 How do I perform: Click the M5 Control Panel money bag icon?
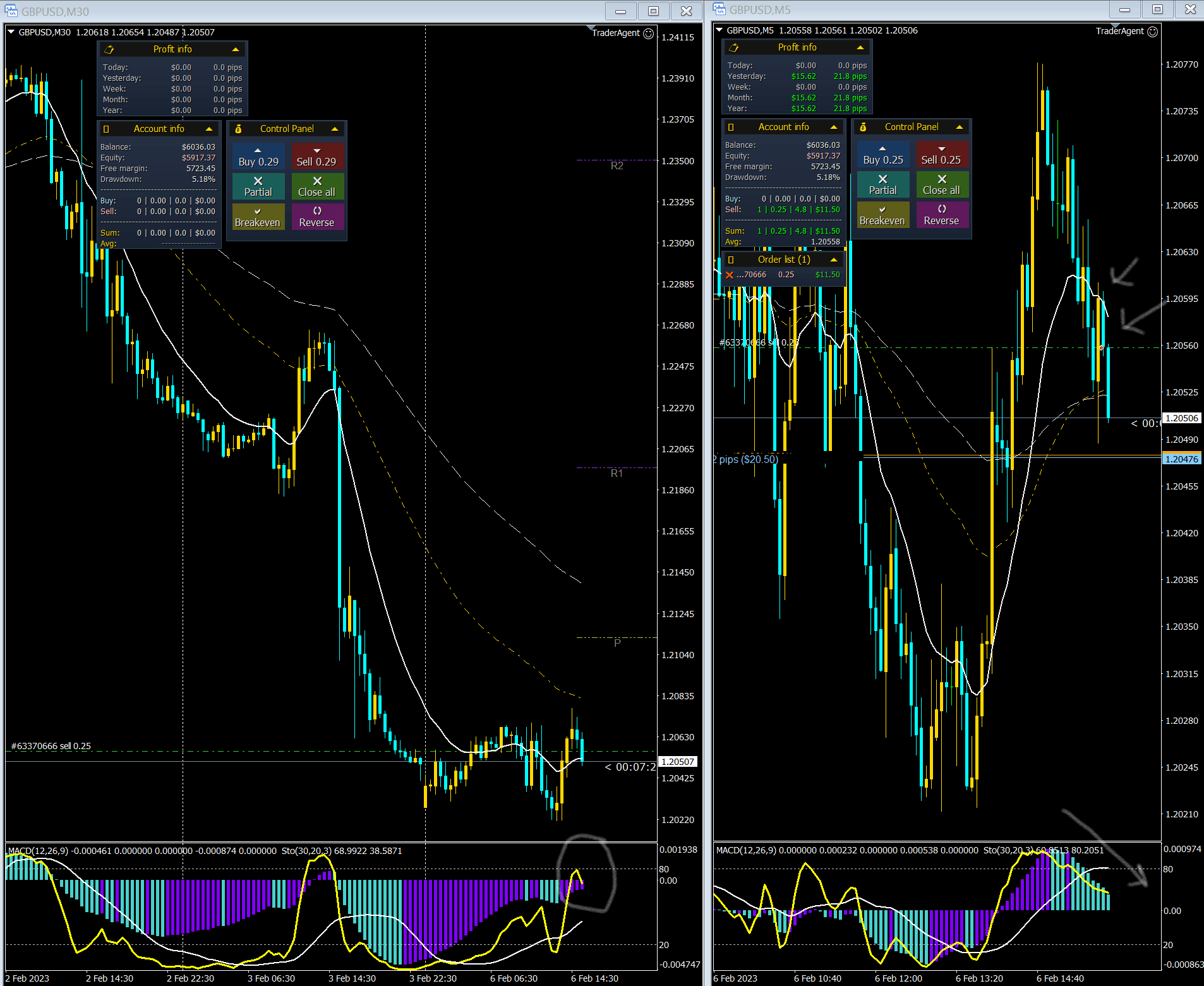(x=863, y=127)
